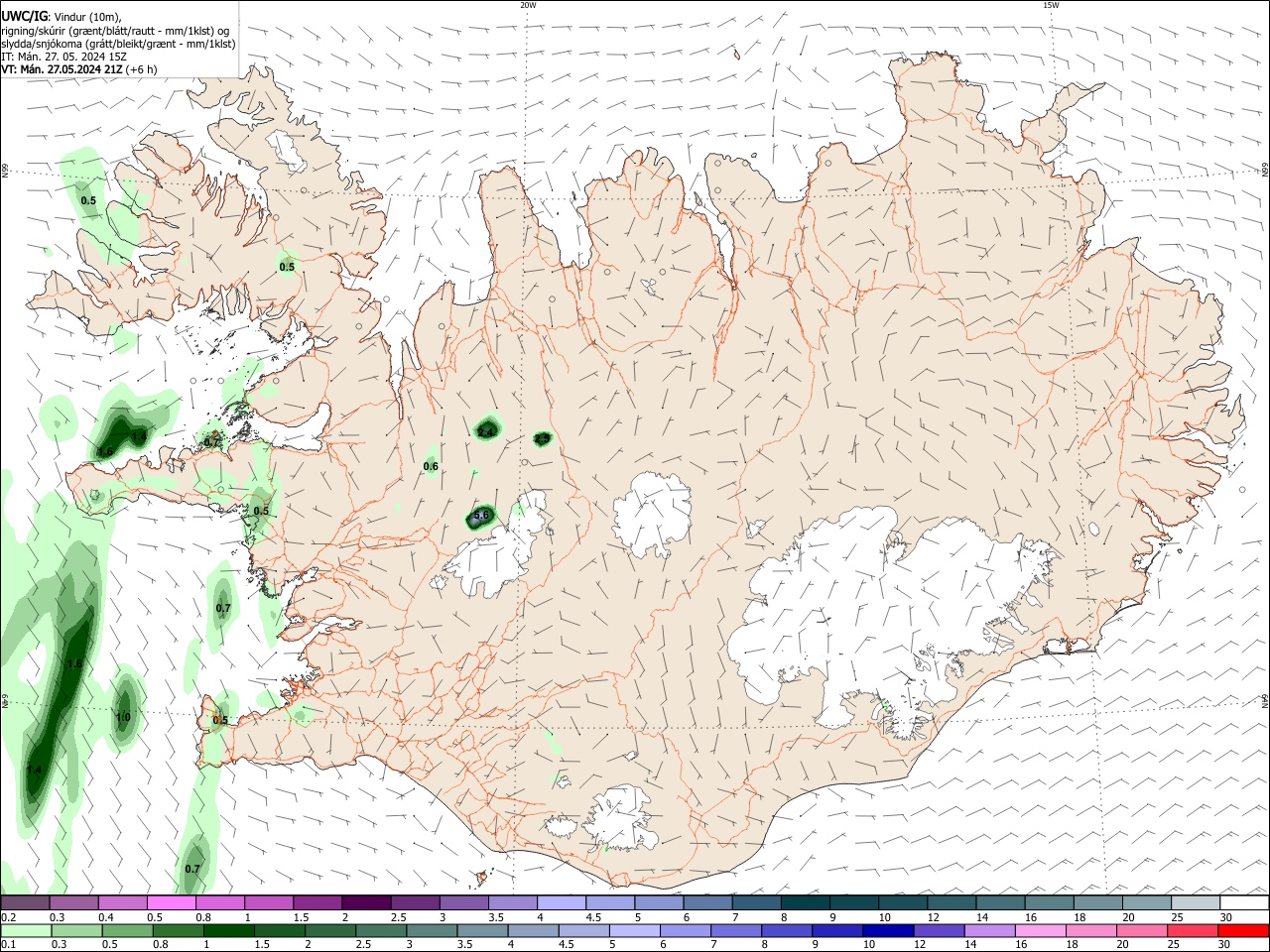The image size is (1270, 952).
Task: Select the '15W' longitude label at the top
Action: [1051, 5]
